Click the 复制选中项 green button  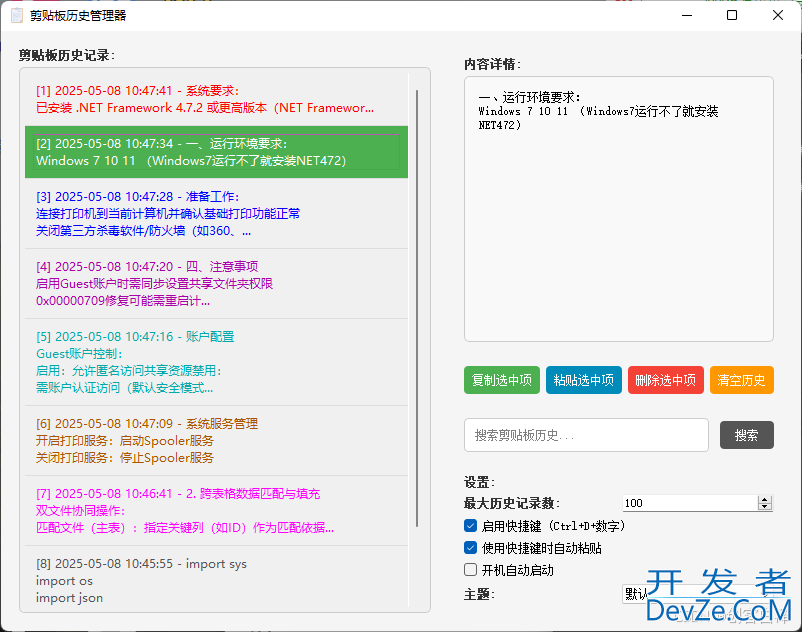click(502, 380)
